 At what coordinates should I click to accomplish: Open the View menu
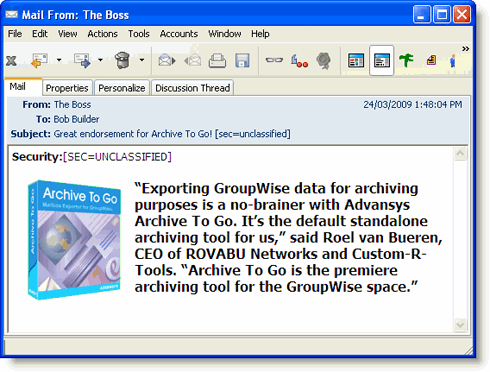point(68,34)
